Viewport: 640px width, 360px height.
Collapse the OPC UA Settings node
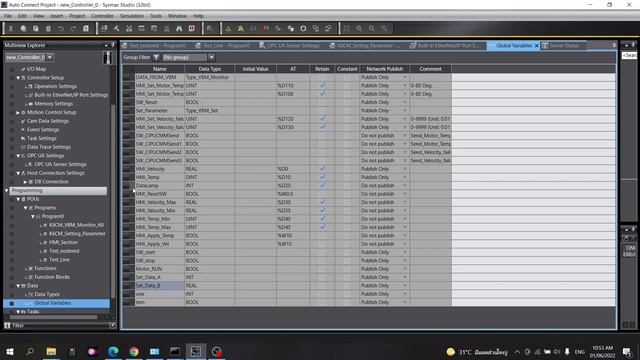(x=18, y=156)
